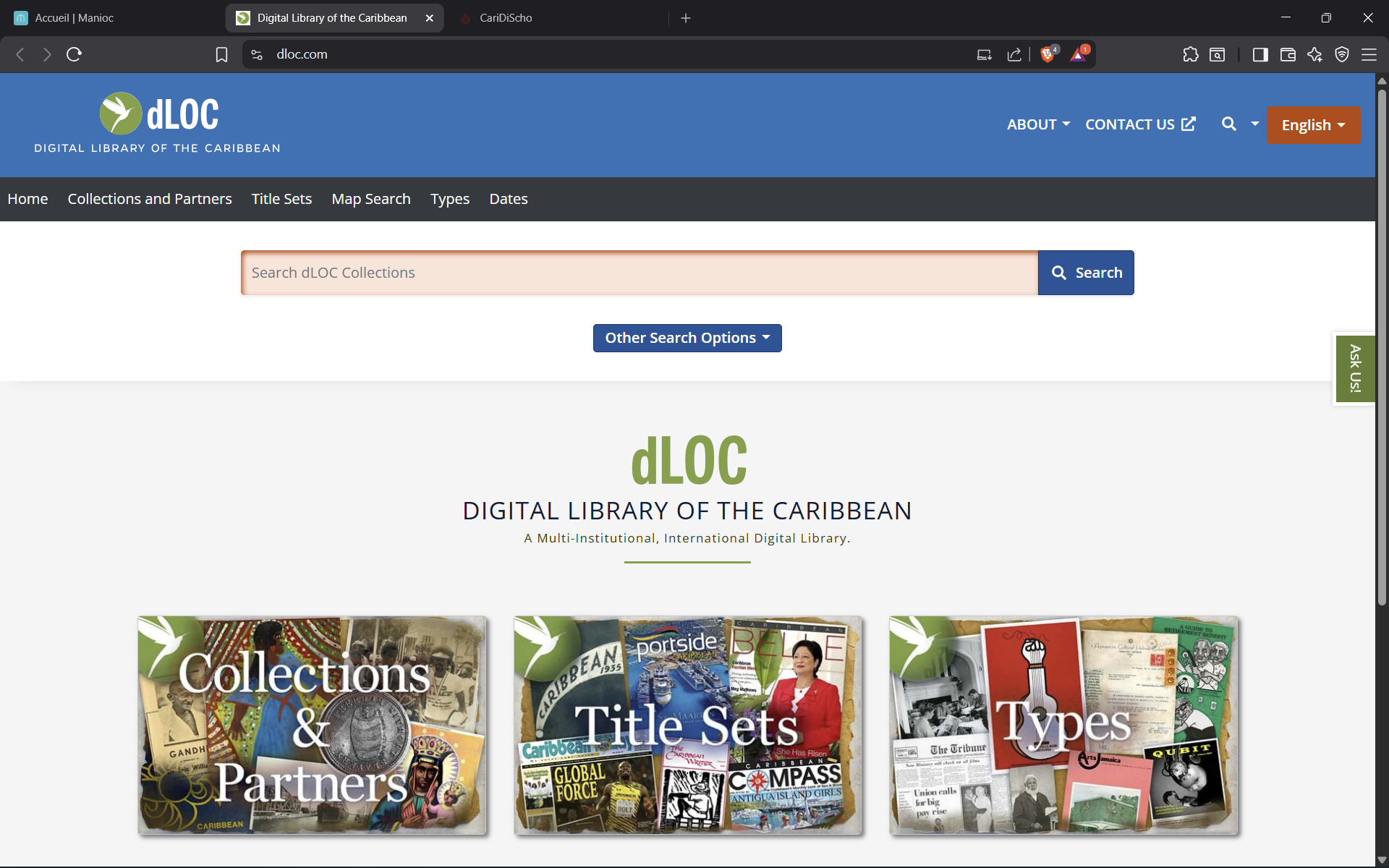
Task: Expand the ABOUT menu
Action: [1037, 124]
